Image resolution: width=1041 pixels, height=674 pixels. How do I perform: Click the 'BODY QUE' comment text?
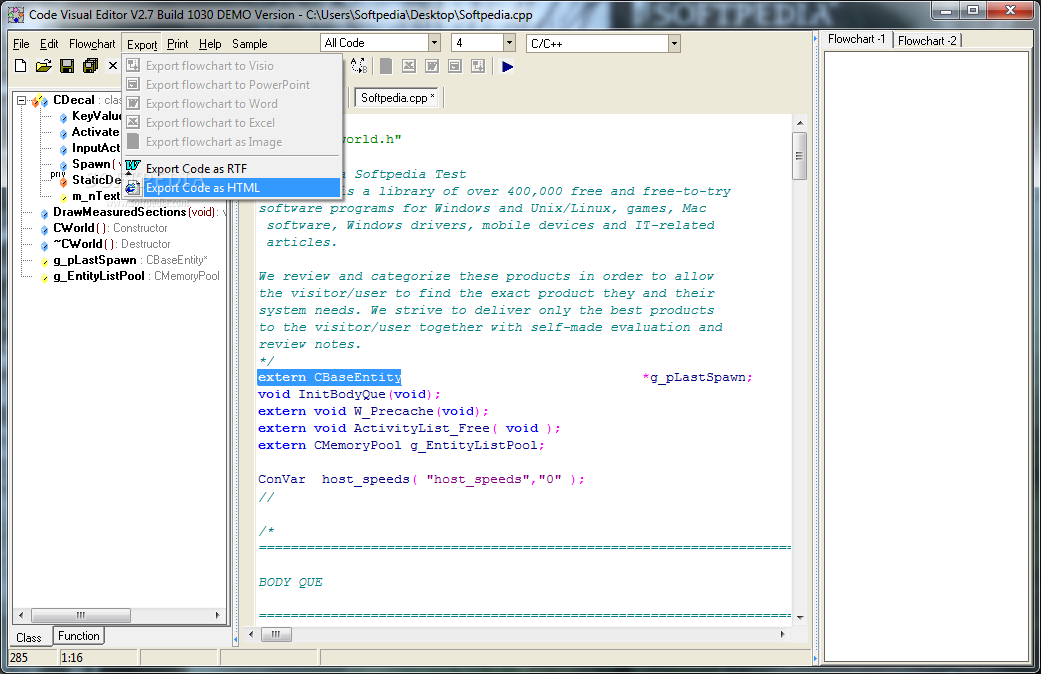291,582
